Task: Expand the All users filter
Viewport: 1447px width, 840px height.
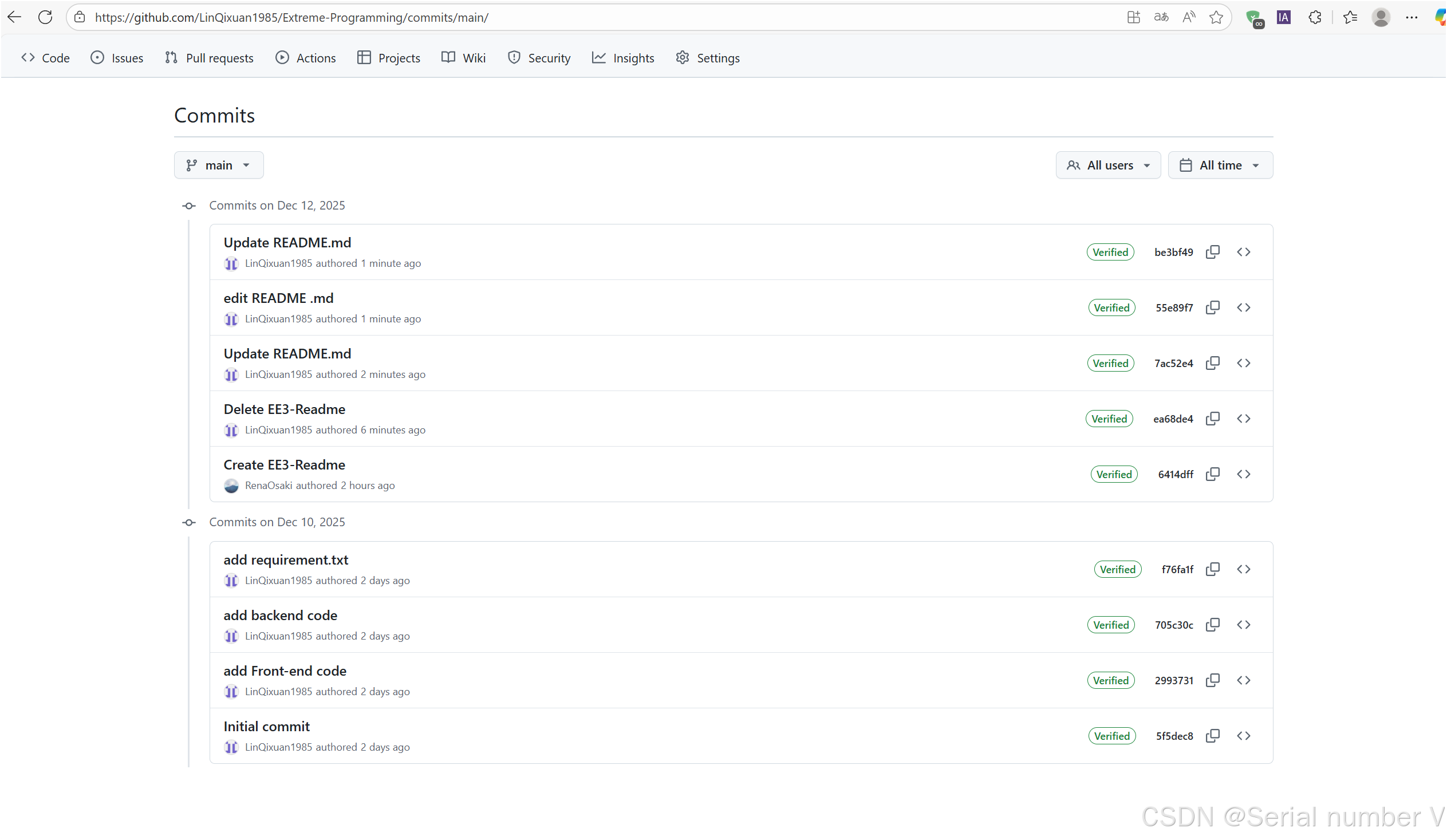Action: point(1107,165)
